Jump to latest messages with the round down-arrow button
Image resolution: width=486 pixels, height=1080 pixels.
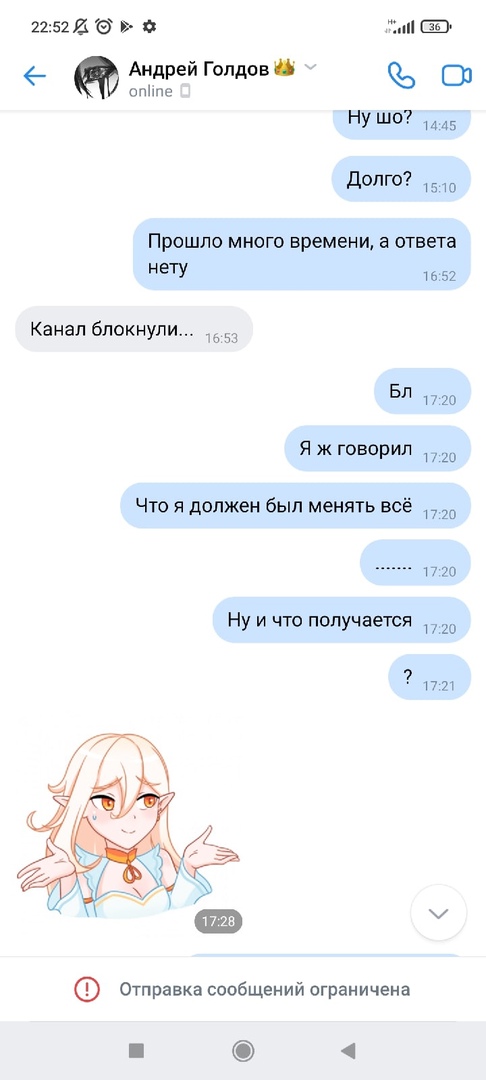click(x=439, y=913)
